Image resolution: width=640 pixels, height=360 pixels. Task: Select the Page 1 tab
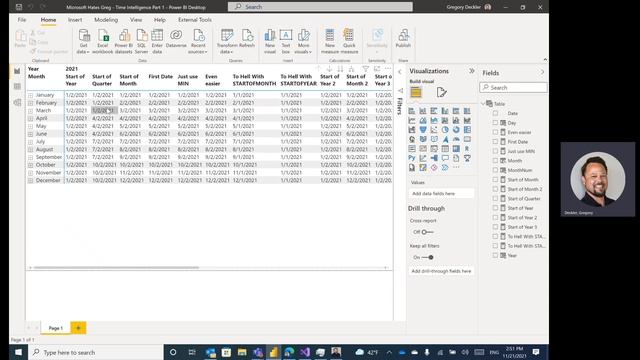coord(56,328)
